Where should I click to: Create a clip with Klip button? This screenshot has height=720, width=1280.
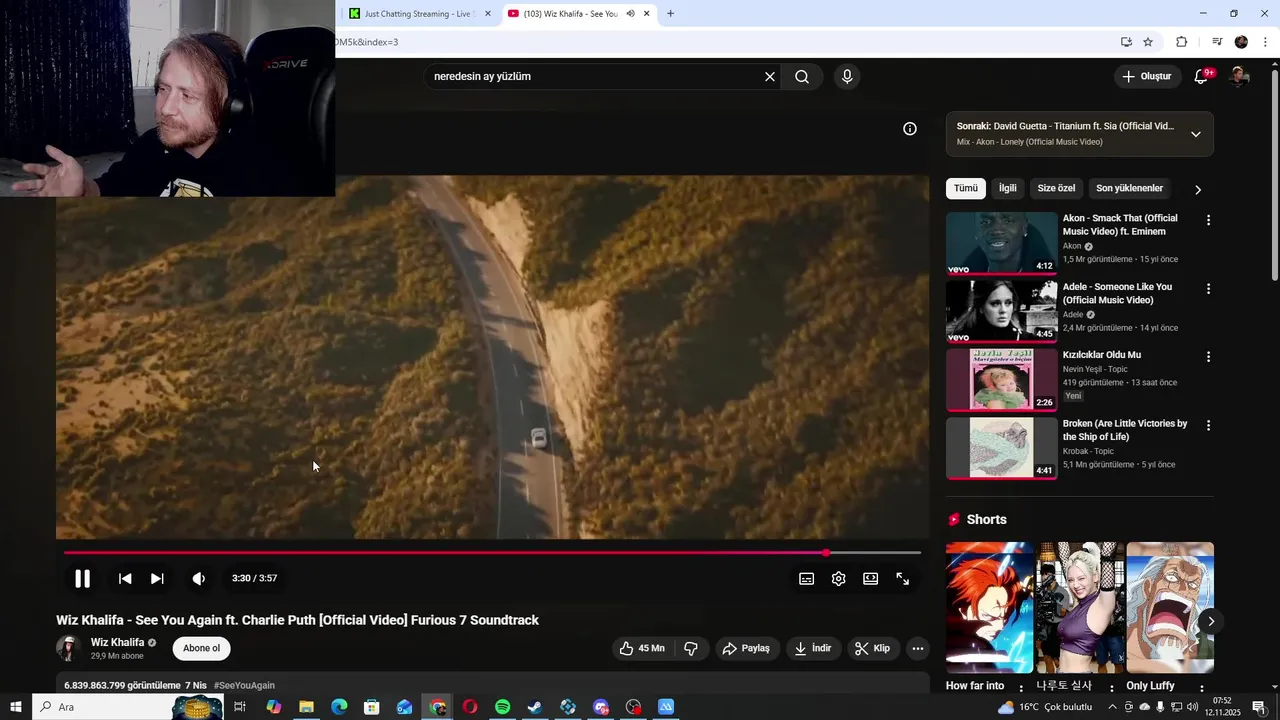872,648
